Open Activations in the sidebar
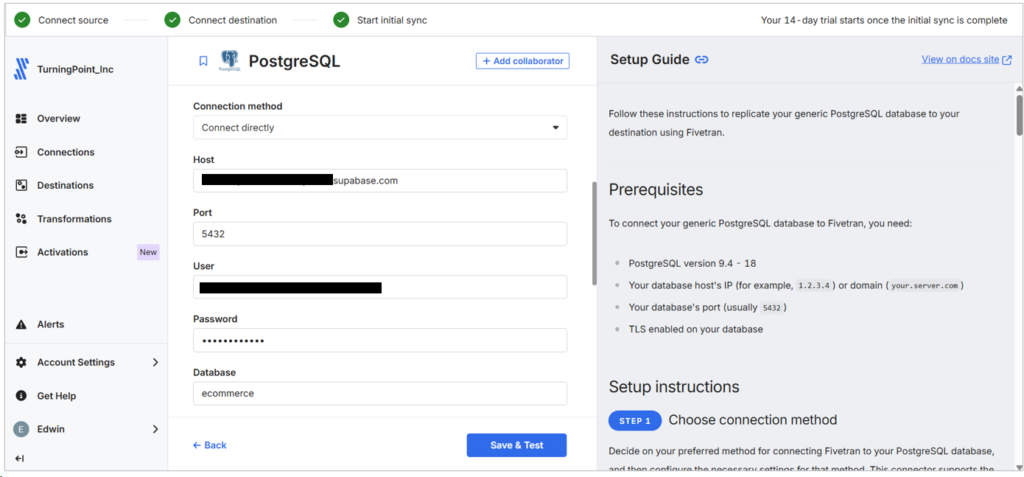The height and width of the screenshot is (477, 1024). [x=63, y=252]
